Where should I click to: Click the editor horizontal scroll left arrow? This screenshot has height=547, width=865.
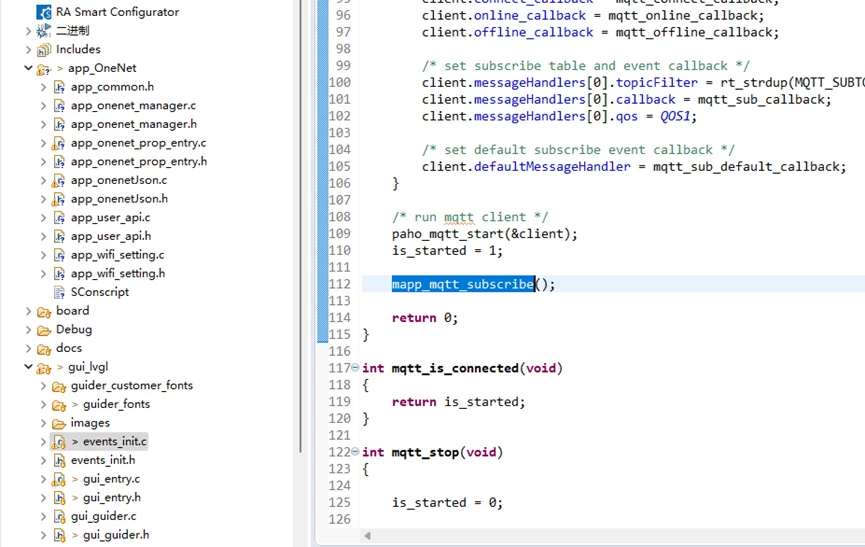click(367, 535)
